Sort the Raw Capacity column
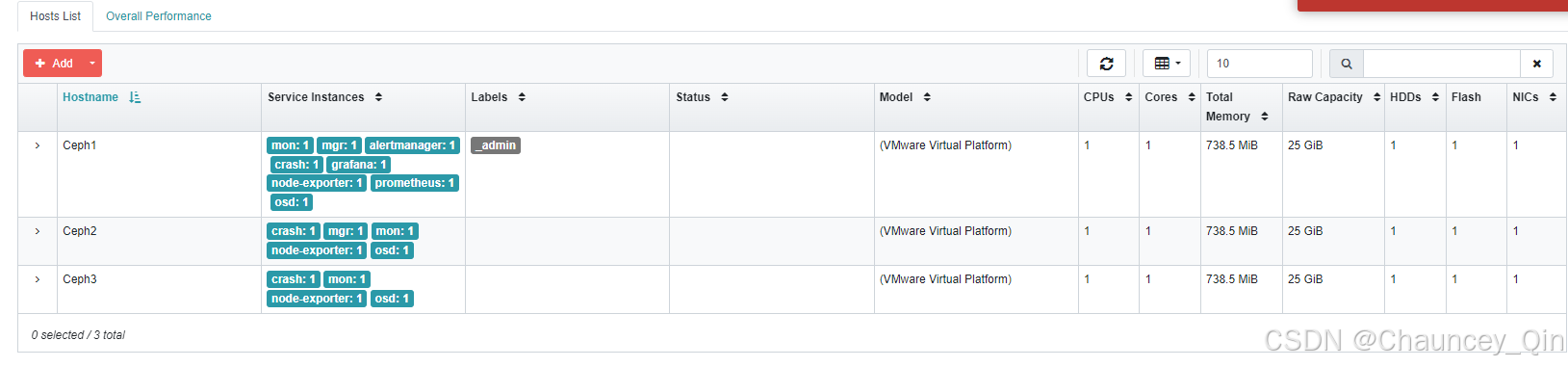Screen dimensions: 1568x367 1376,97
